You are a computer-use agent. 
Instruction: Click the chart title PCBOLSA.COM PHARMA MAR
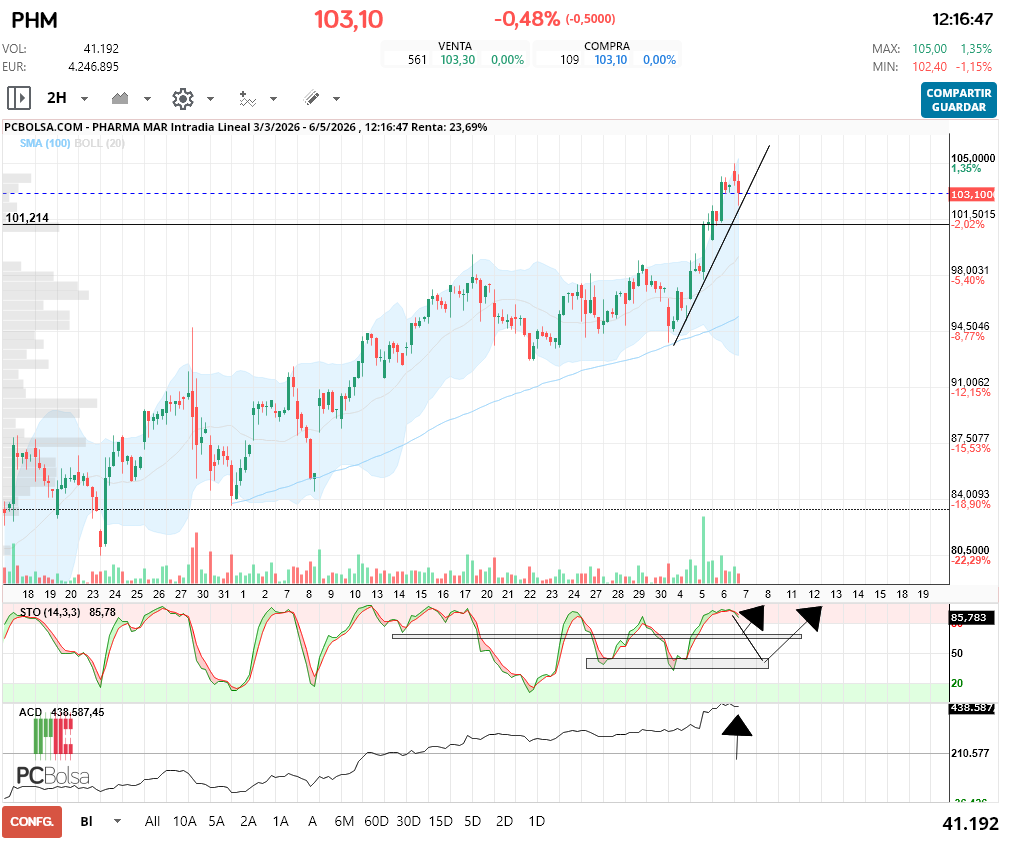pos(245,127)
